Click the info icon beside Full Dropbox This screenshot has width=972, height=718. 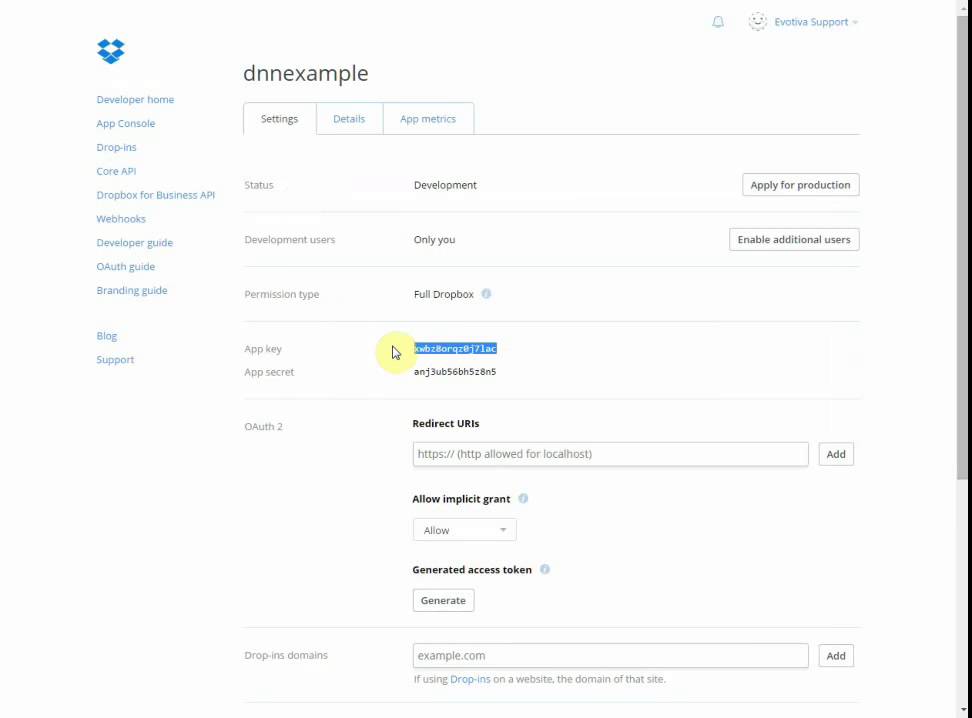[487, 294]
